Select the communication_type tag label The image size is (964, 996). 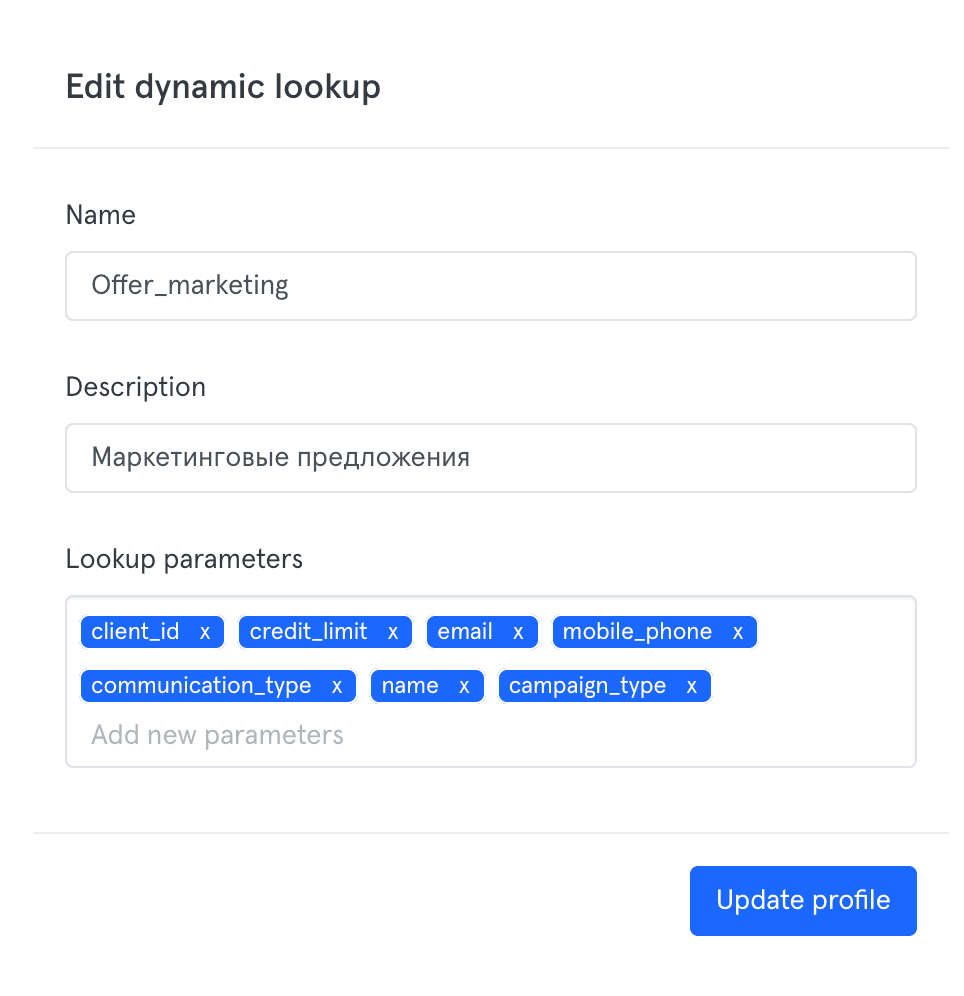coord(201,686)
